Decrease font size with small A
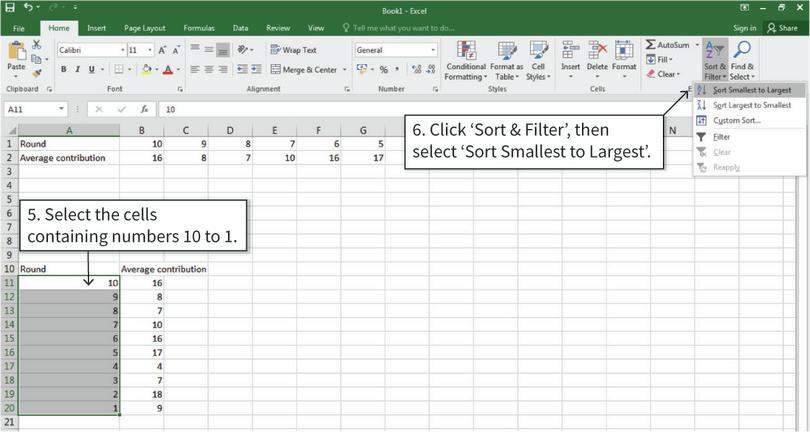This screenshot has width=810, height=432. tap(176, 50)
